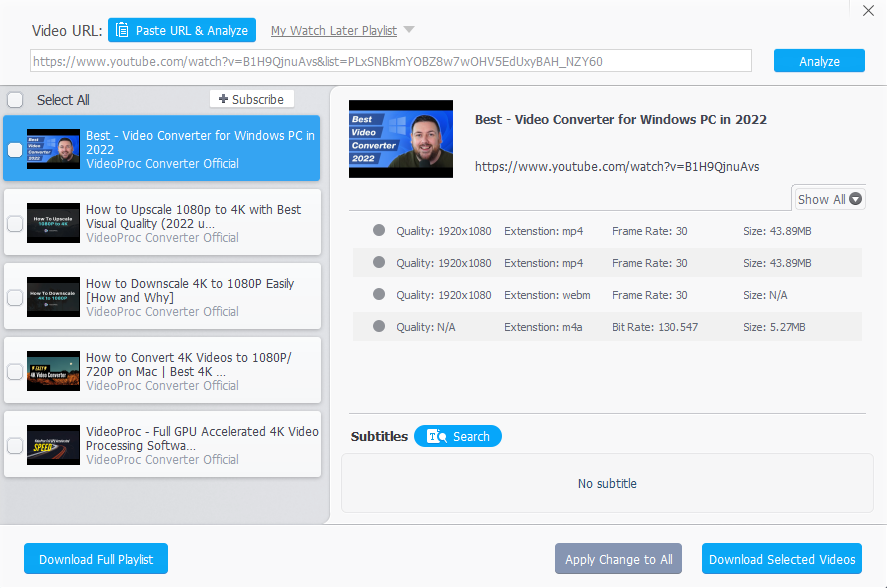Open the large Best Video Converter thumbnail
Image resolution: width=887 pixels, height=588 pixels.
pos(400,139)
